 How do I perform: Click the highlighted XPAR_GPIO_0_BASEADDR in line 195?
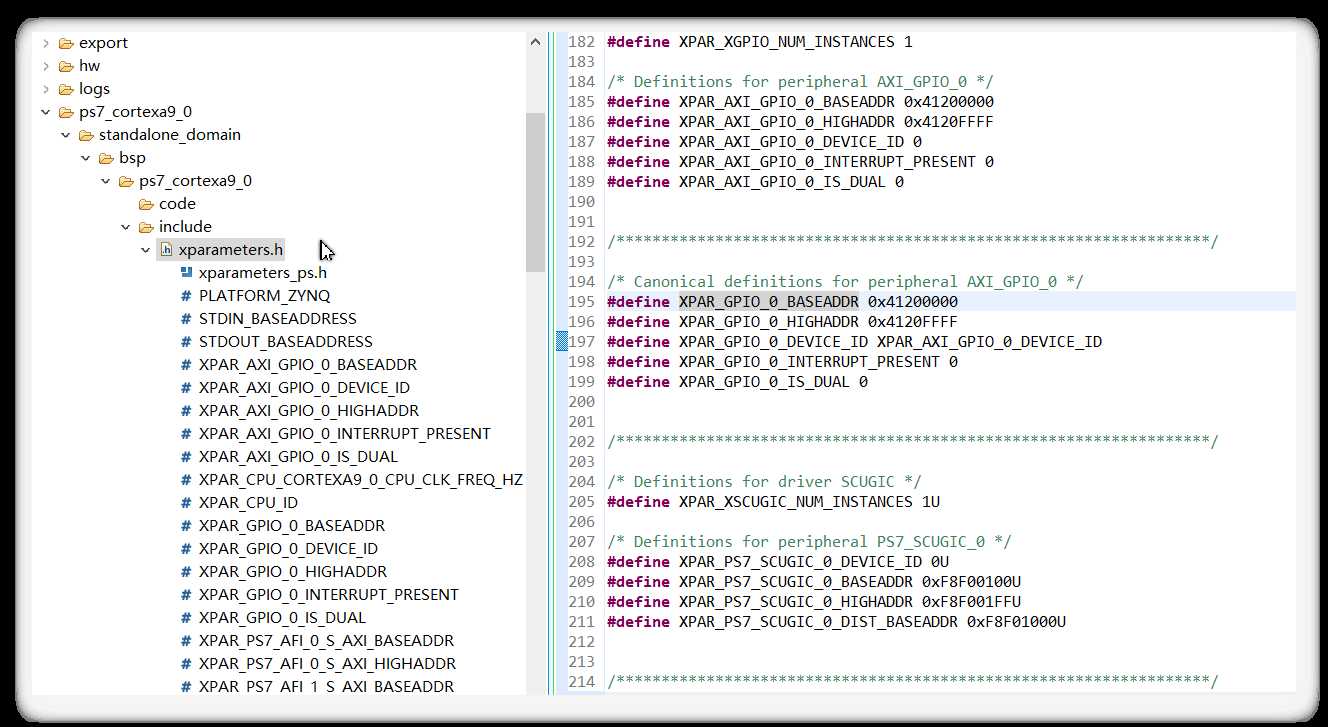coord(768,302)
